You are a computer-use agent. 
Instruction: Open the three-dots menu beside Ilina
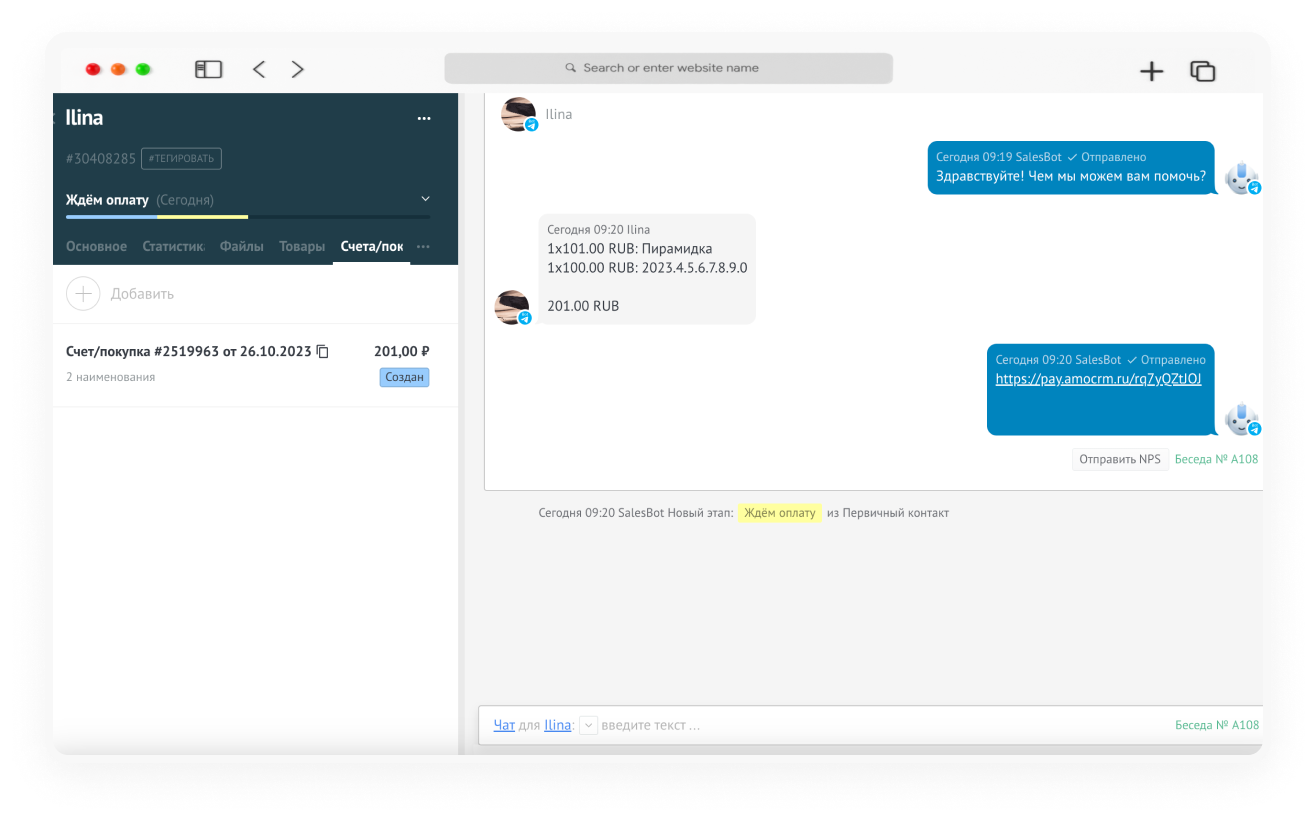(424, 118)
